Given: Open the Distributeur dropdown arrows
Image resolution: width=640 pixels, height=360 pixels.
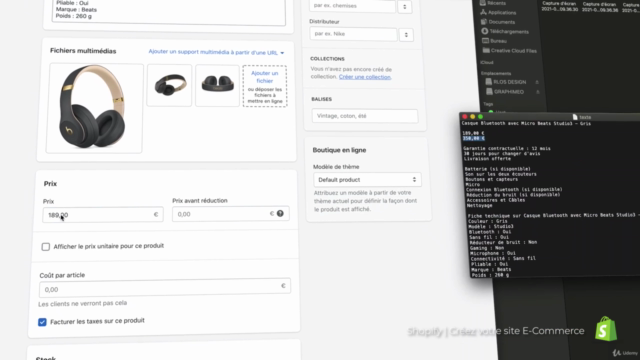Looking at the screenshot, I should pos(406,35).
